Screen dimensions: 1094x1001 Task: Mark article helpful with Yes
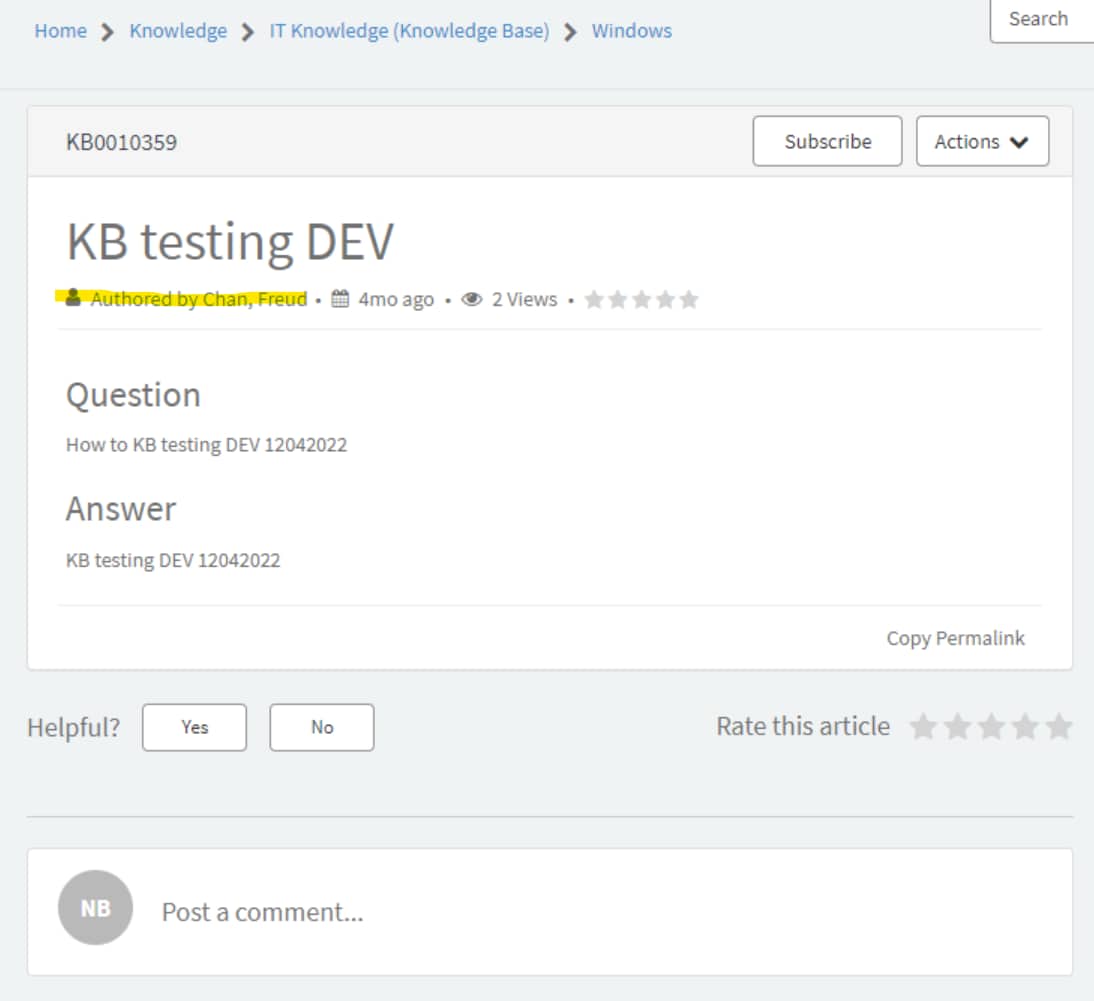click(195, 728)
